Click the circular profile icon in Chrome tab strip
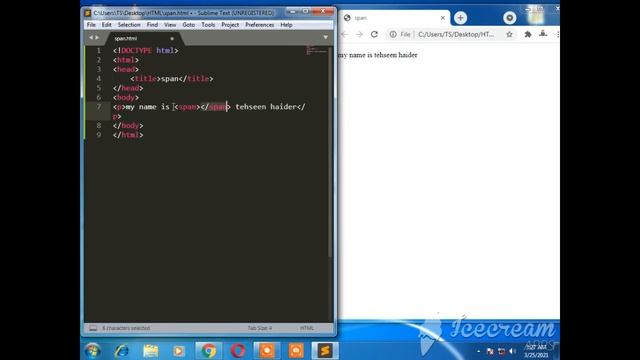The width and height of the screenshot is (640, 360). coord(509,18)
